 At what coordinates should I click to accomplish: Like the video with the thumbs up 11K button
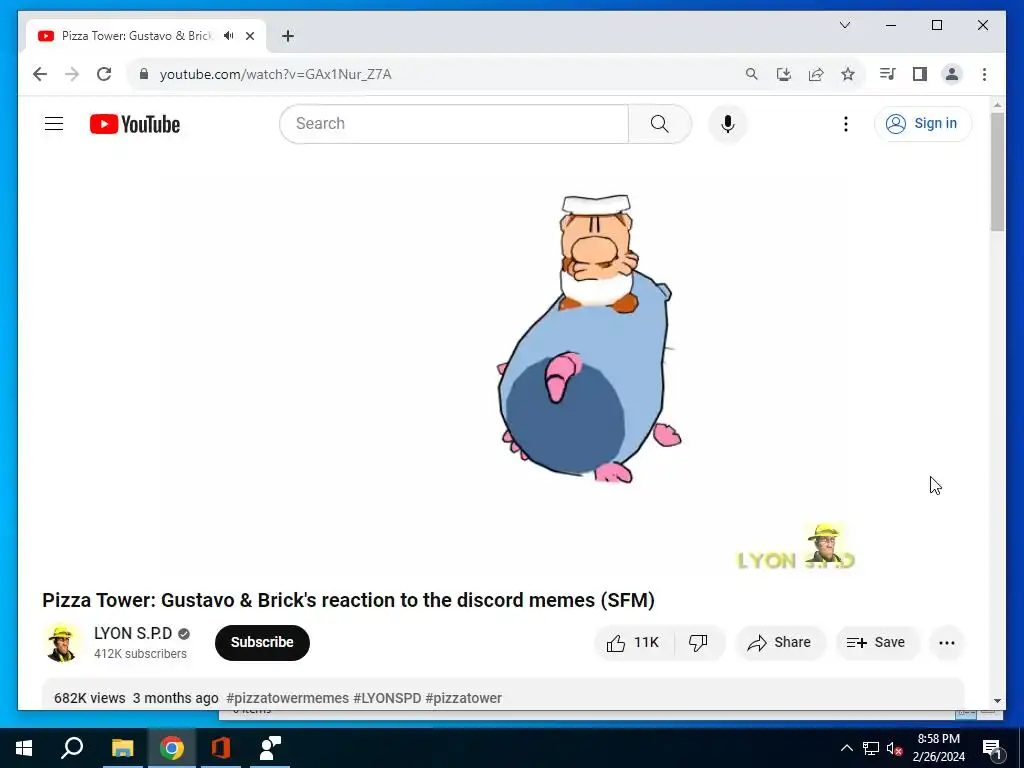click(x=633, y=643)
